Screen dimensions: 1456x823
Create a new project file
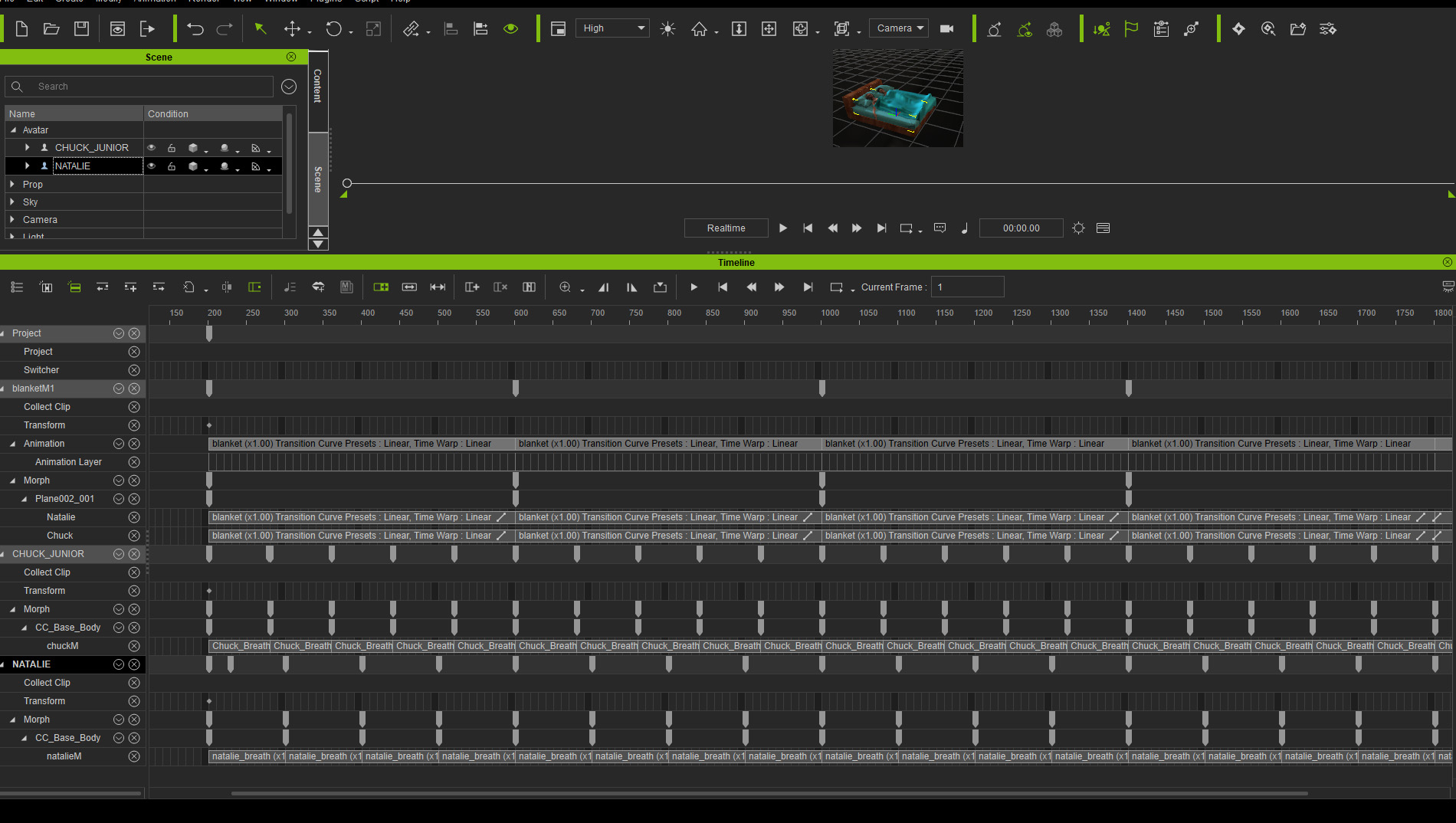[x=21, y=28]
